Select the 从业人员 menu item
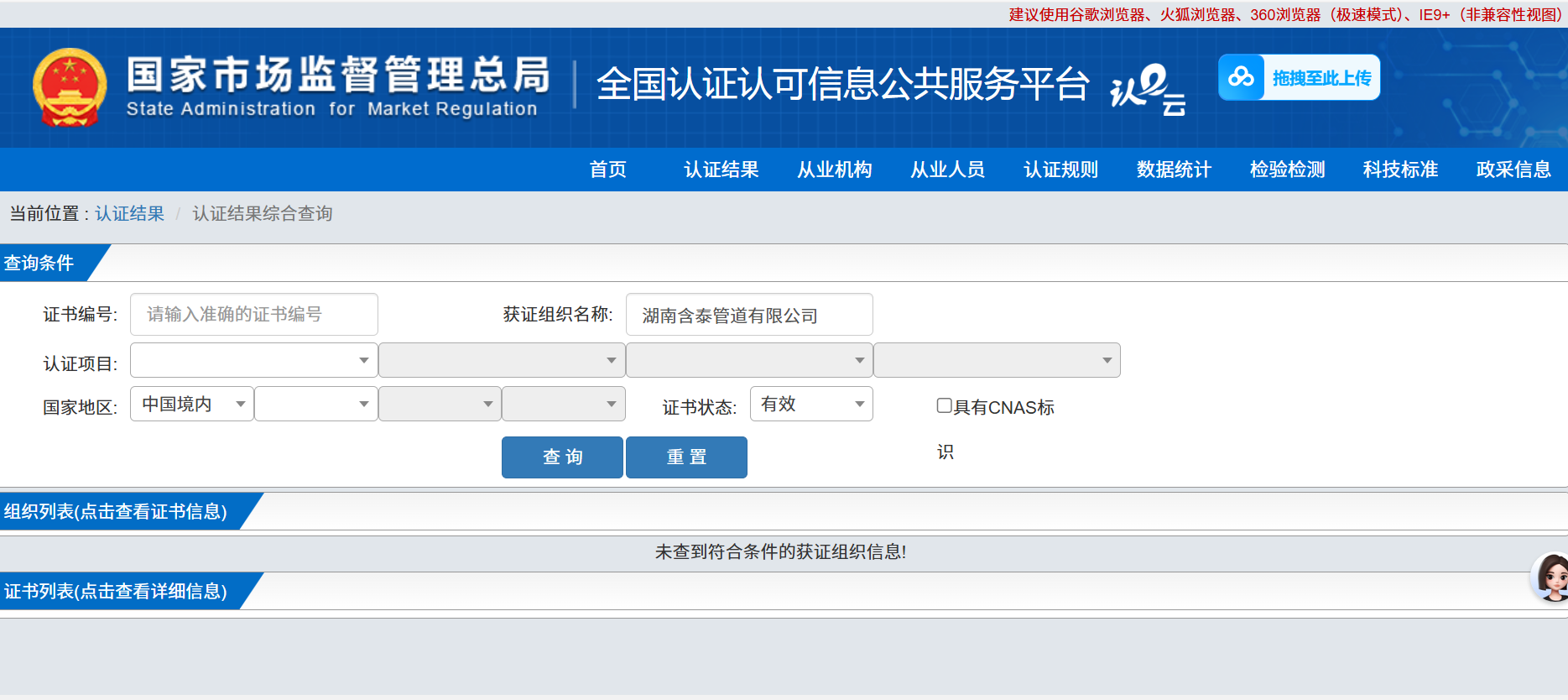This screenshot has width=1568, height=700. coord(948,170)
